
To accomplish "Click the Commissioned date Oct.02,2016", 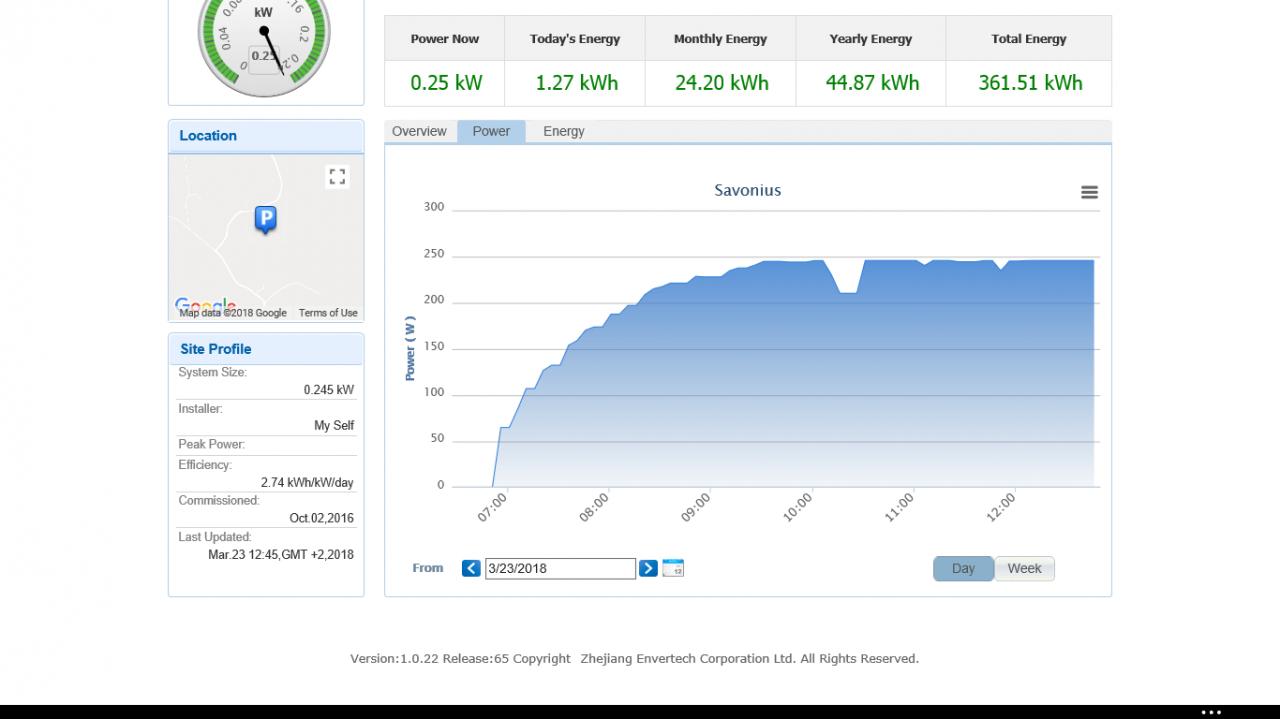I will (322, 518).
